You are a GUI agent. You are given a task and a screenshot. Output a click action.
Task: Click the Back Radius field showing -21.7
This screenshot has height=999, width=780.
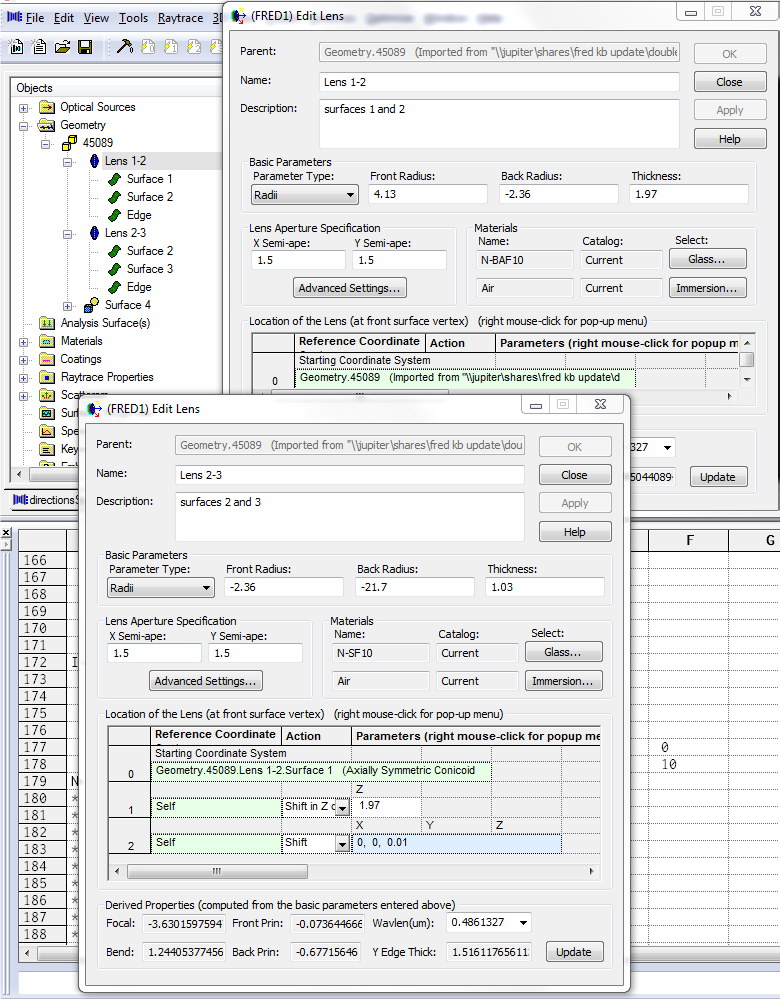414,587
